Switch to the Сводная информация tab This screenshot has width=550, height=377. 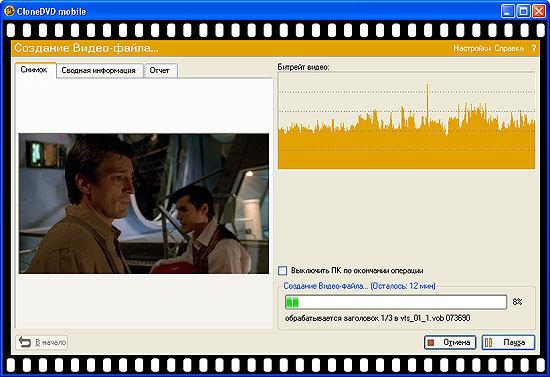click(x=100, y=70)
